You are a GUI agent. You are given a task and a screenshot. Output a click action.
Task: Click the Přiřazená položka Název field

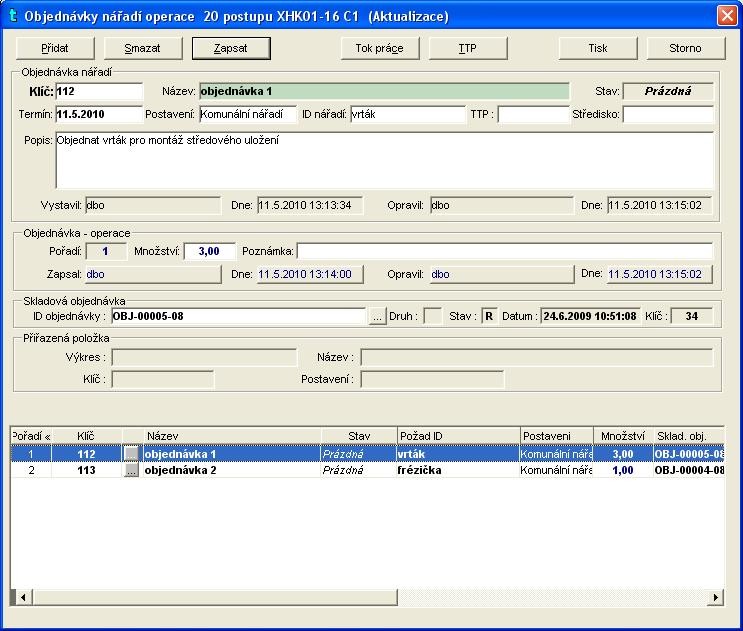coord(536,358)
